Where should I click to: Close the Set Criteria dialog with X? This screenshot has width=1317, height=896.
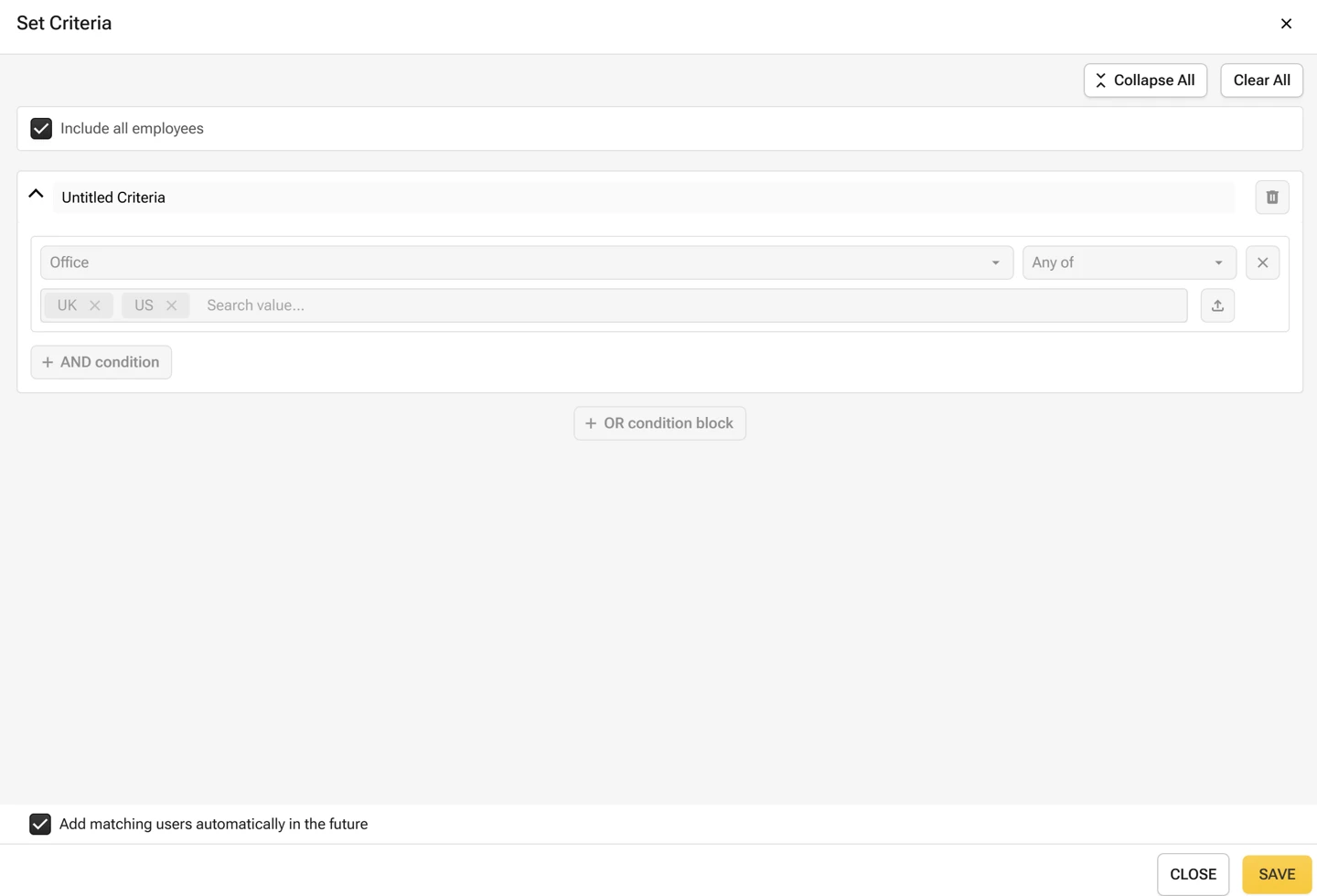[1286, 24]
